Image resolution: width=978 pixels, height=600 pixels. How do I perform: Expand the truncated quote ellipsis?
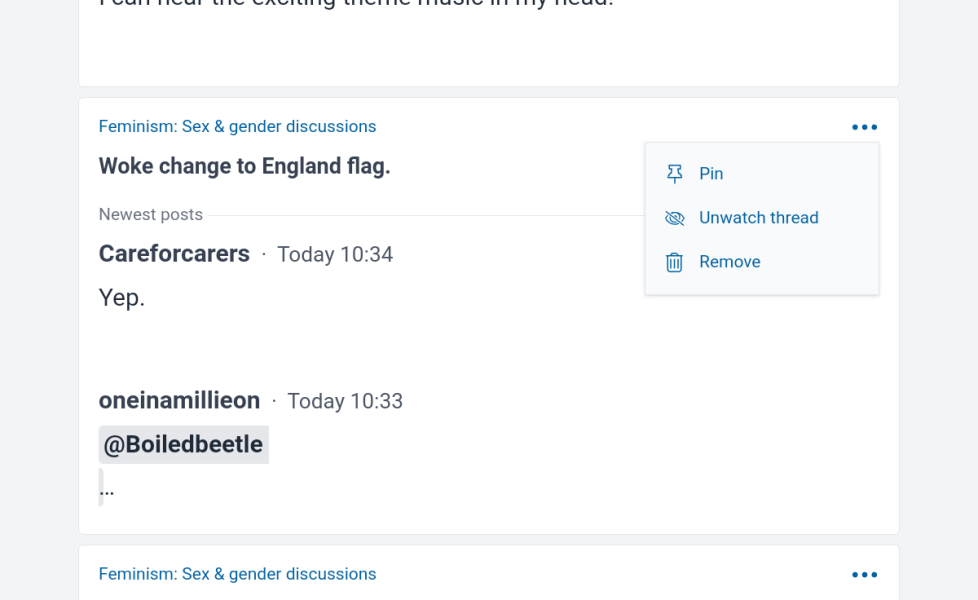point(107,490)
